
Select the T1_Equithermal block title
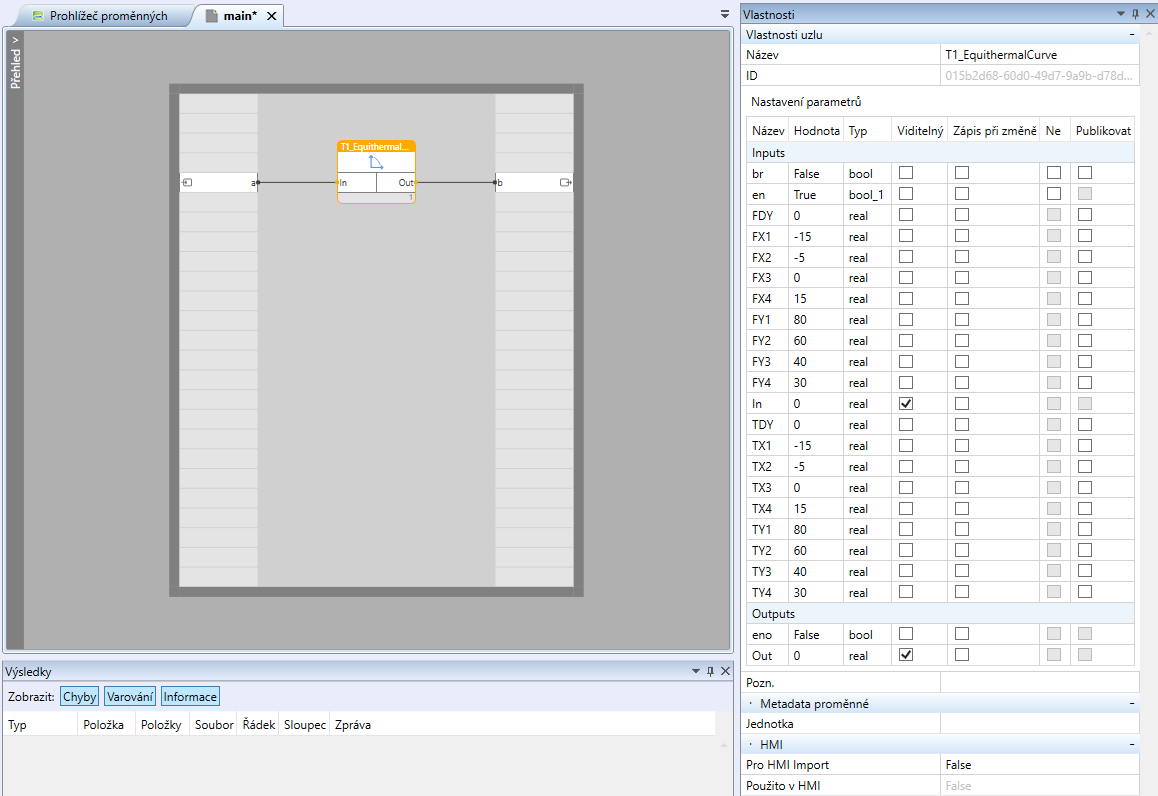coord(376,146)
